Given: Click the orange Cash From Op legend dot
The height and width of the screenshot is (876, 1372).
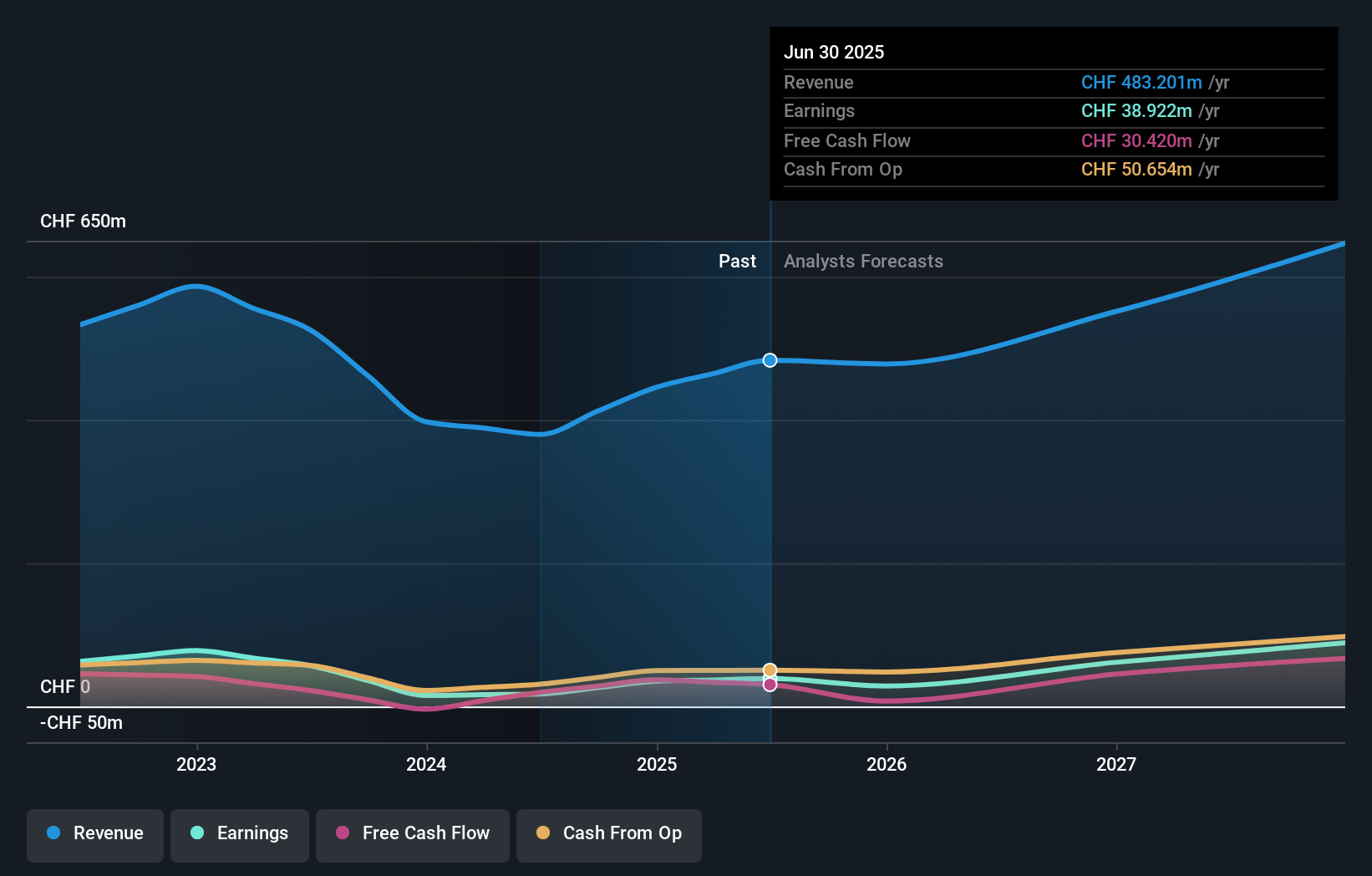Looking at the screenshot, I should coord(544,833).
